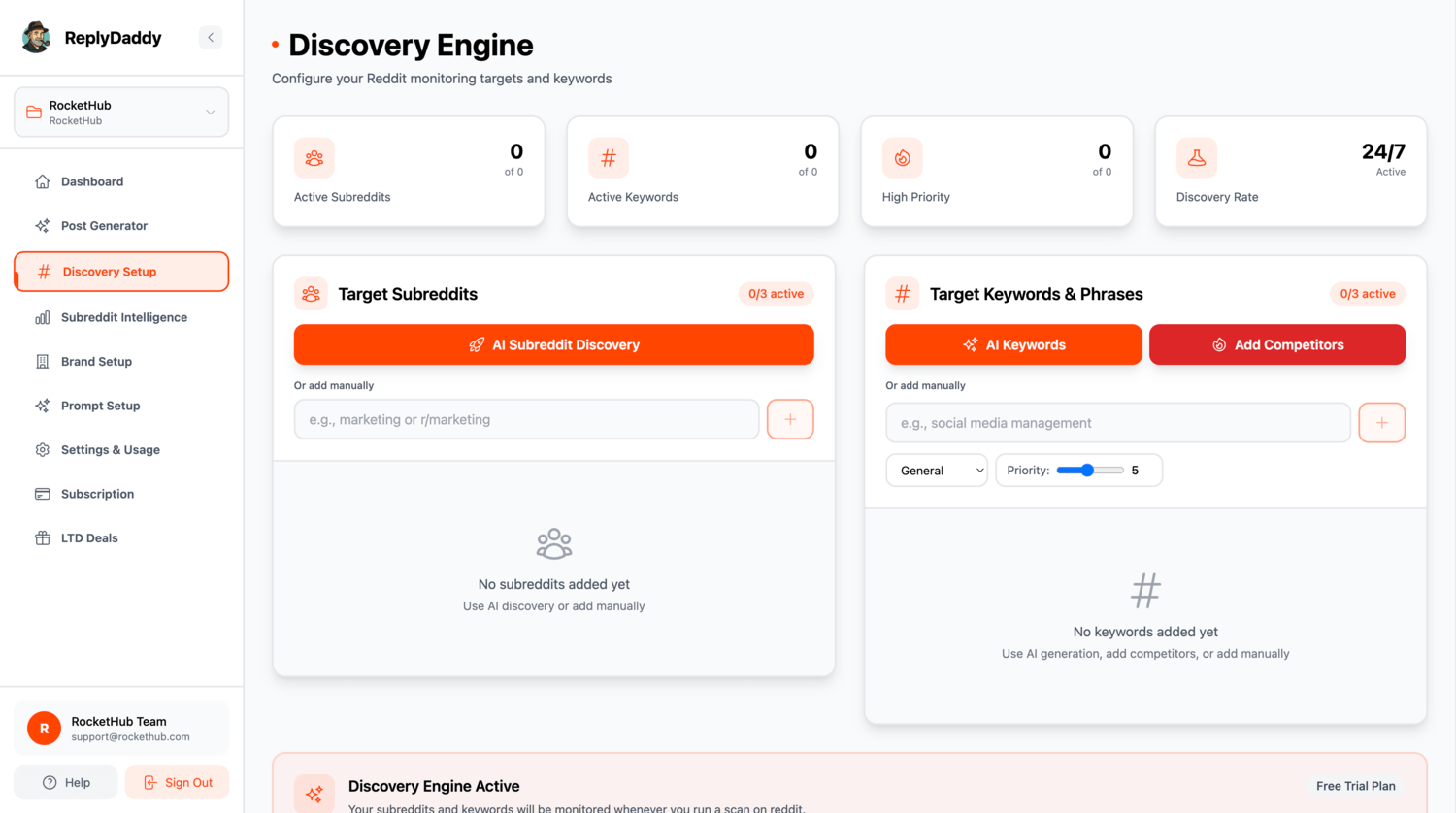
Task: Click the RocketHub folder icon
Action: [34, 113]
